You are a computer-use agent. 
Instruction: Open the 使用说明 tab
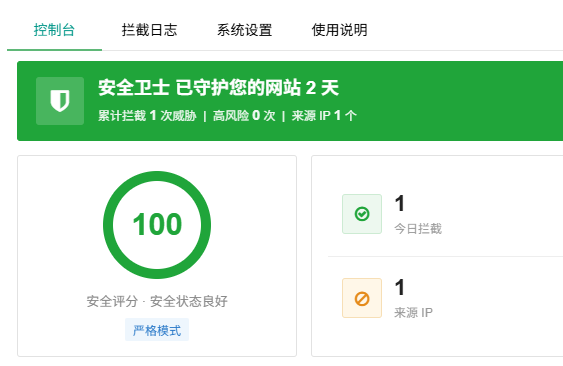339,30
